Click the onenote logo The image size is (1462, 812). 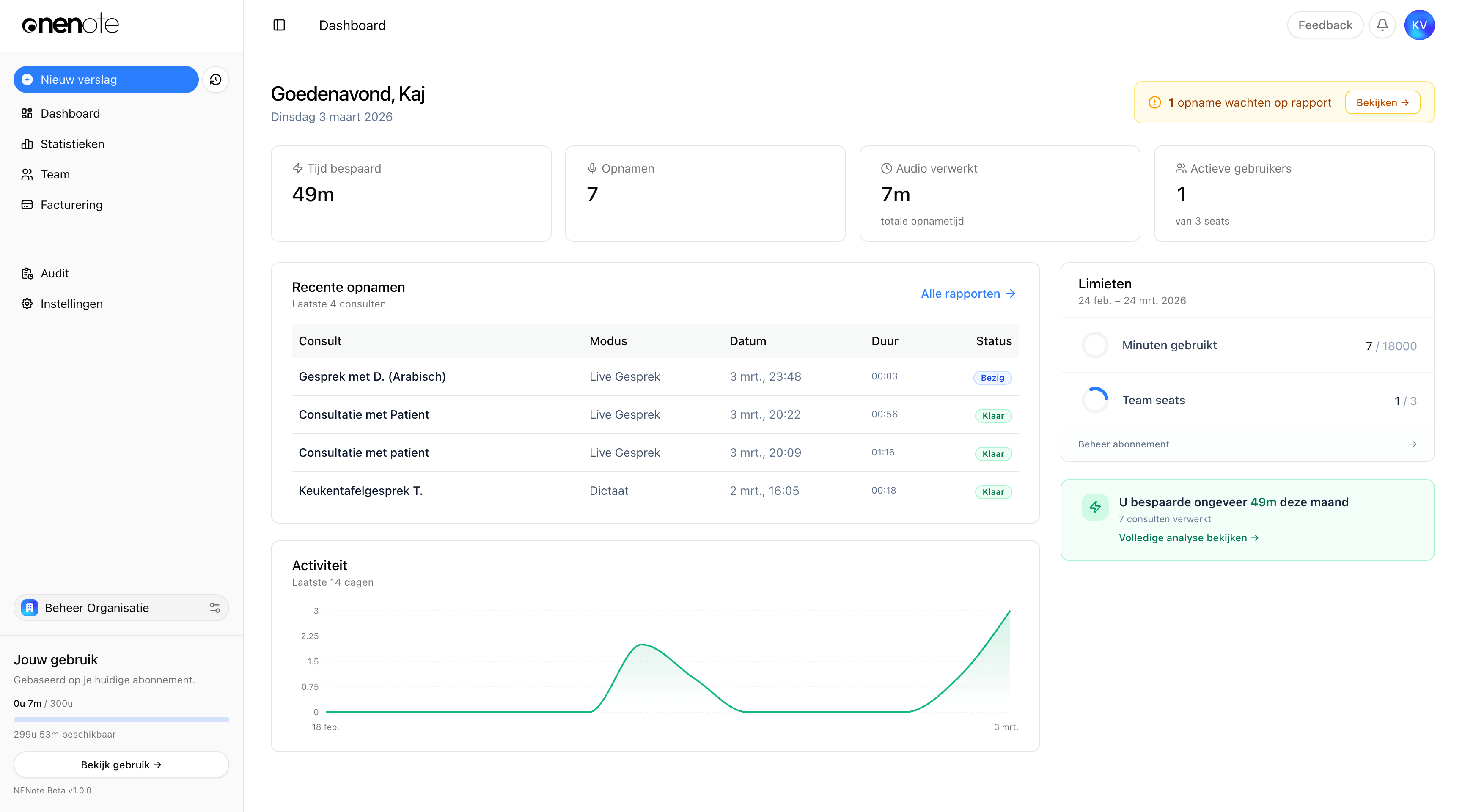(70, 25)
